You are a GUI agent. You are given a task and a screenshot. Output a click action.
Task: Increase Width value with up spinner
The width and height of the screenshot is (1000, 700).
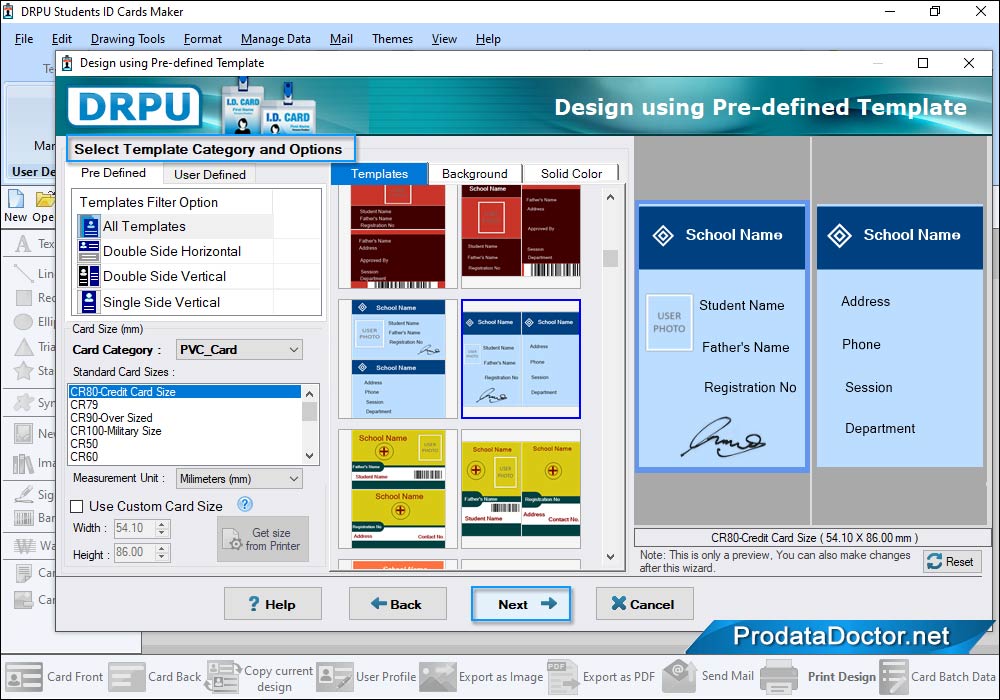click(162, 524)
